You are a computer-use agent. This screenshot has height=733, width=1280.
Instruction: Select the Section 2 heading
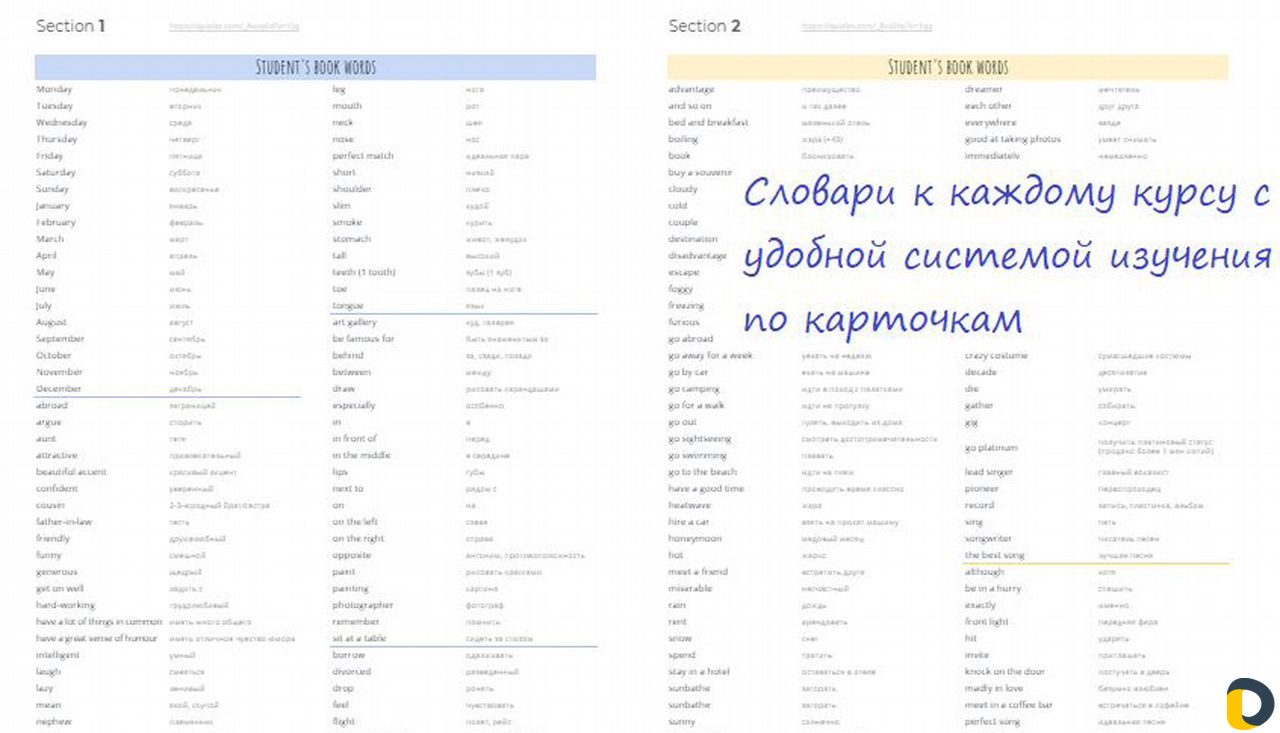point(704,26)
